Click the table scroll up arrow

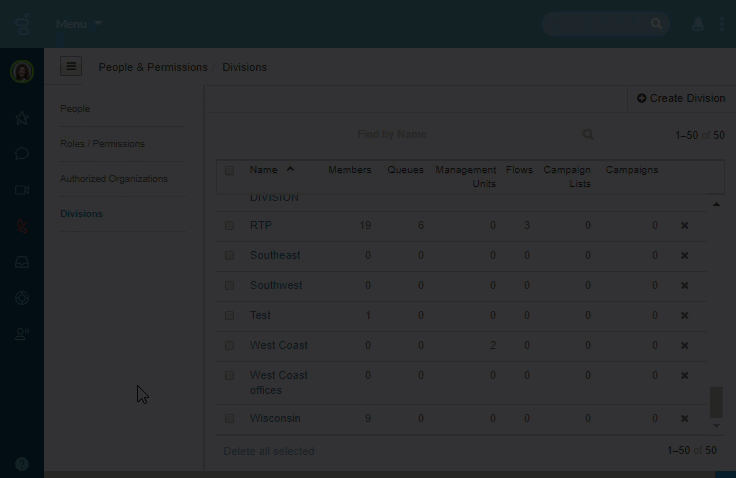point(716,204)
